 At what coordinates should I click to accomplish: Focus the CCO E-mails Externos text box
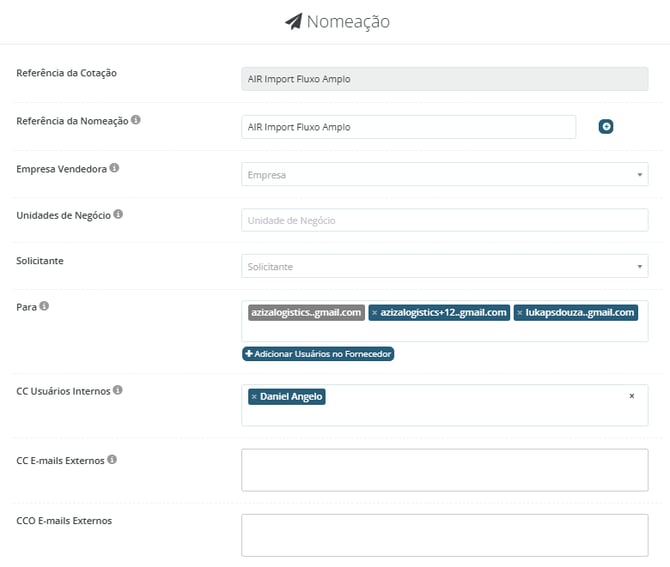click(444, 535)
